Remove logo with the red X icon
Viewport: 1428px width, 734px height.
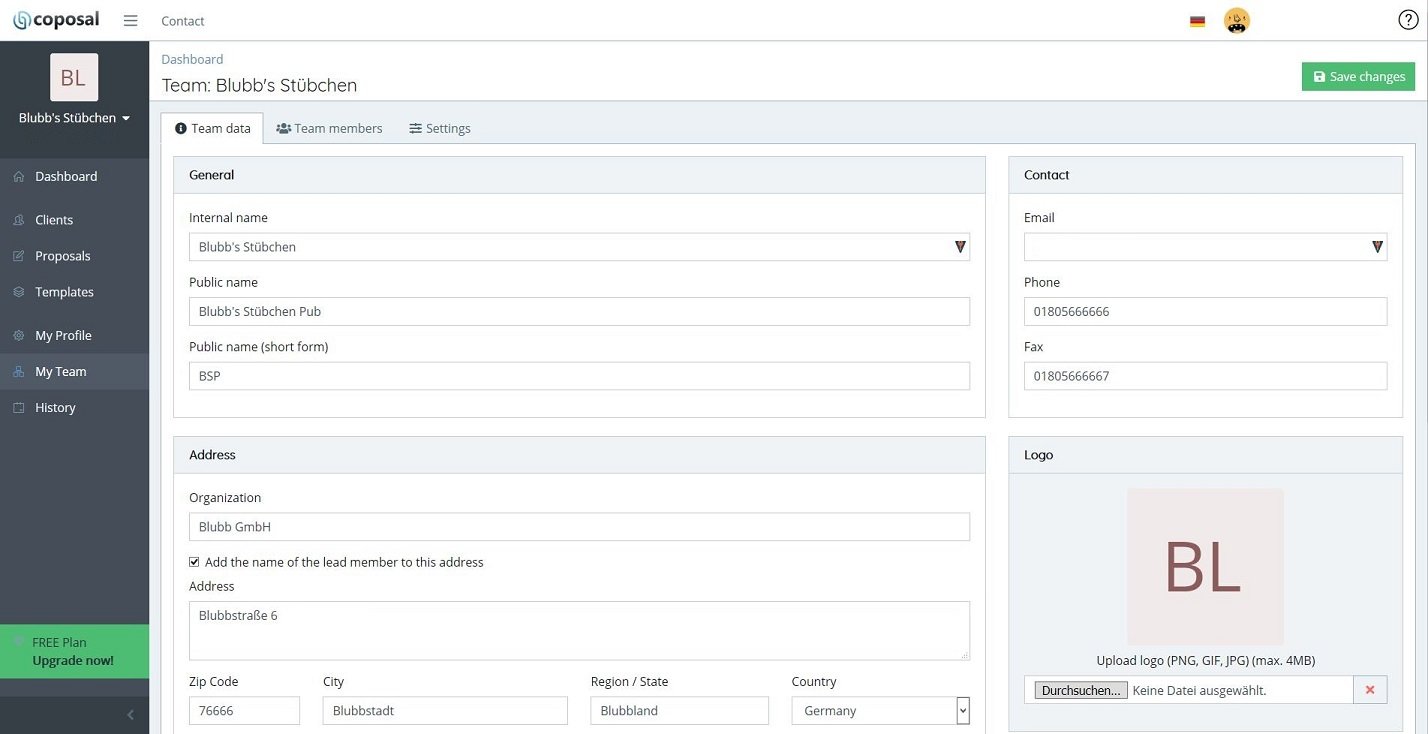point(1370,690)
